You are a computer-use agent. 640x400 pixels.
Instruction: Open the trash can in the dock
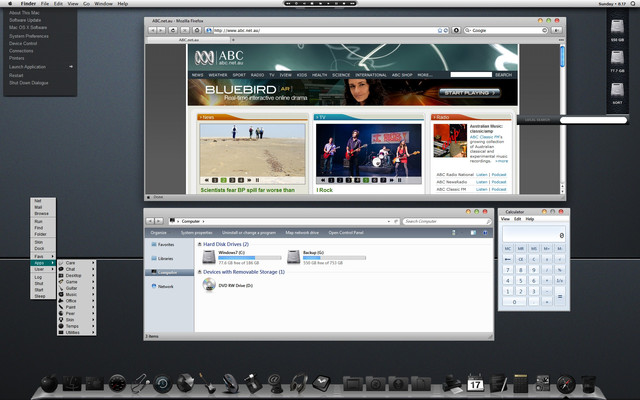588,384
